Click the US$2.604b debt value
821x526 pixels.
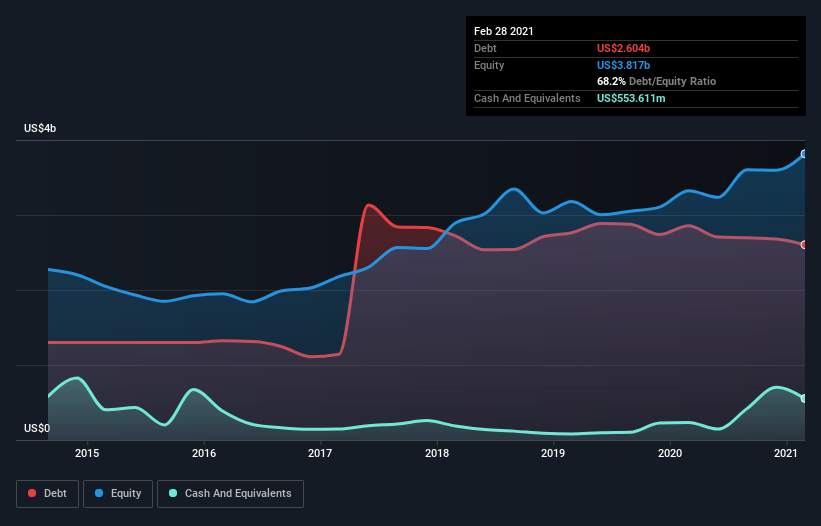pyautogui.click(x=623, y=48)
